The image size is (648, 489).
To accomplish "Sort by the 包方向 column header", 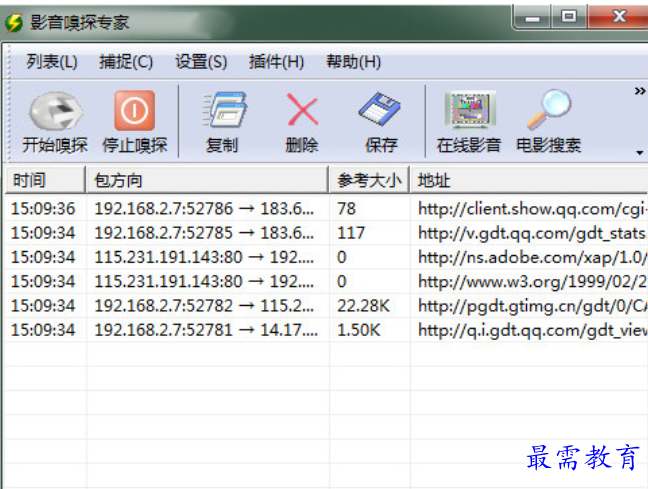I will 207,180.
